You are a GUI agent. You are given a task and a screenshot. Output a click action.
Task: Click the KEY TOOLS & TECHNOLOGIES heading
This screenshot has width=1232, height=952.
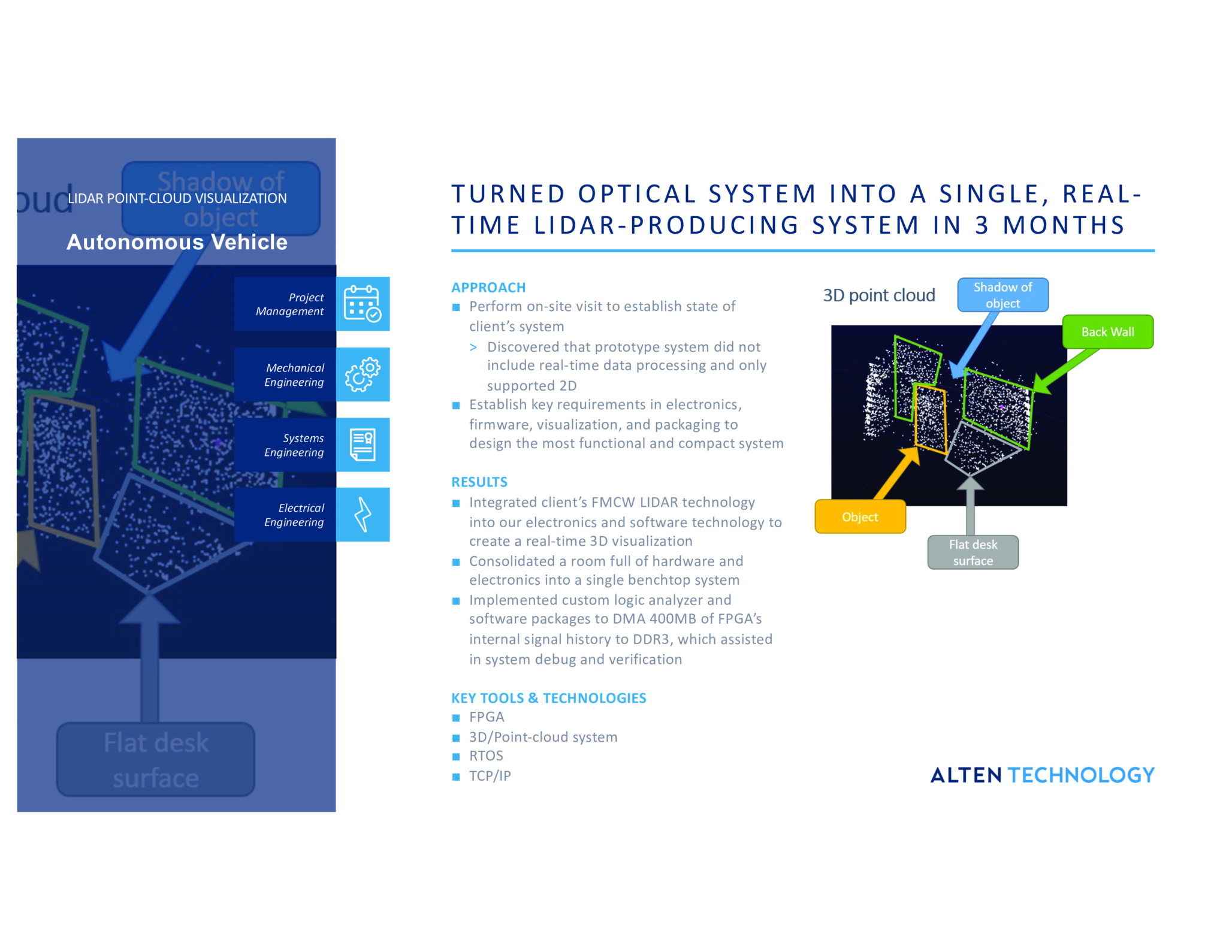(549, 699)
